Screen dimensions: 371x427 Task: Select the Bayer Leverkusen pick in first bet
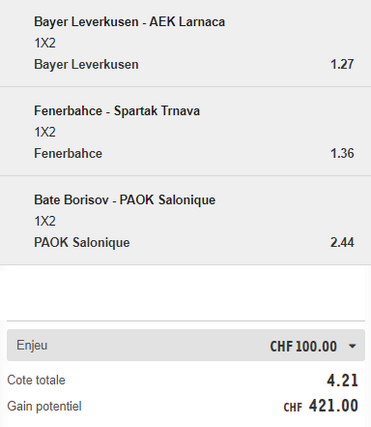(86, 64)
